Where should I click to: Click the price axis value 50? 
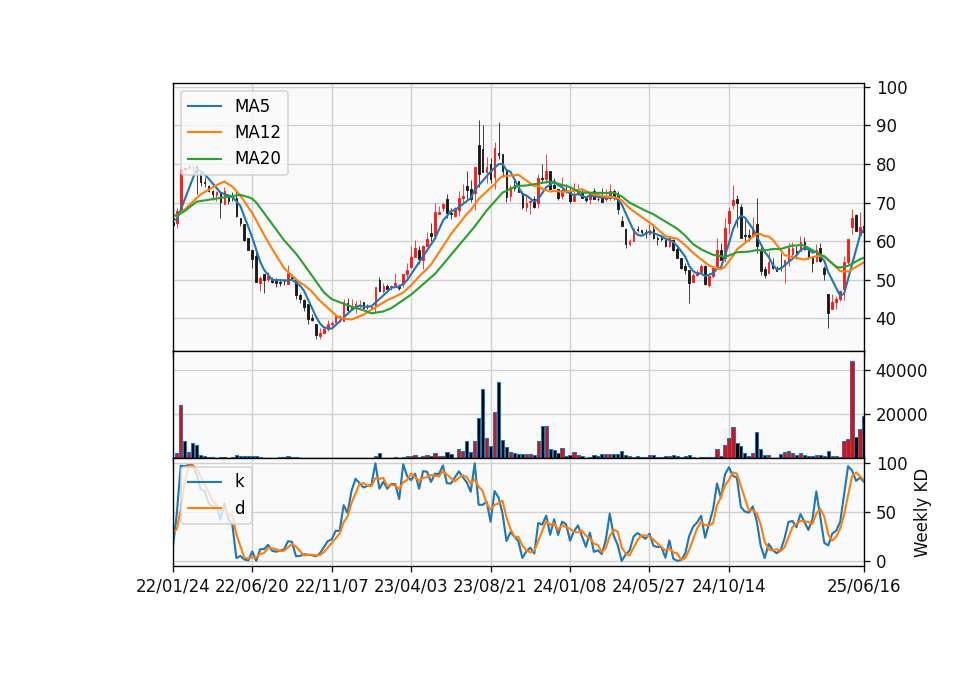887,280
